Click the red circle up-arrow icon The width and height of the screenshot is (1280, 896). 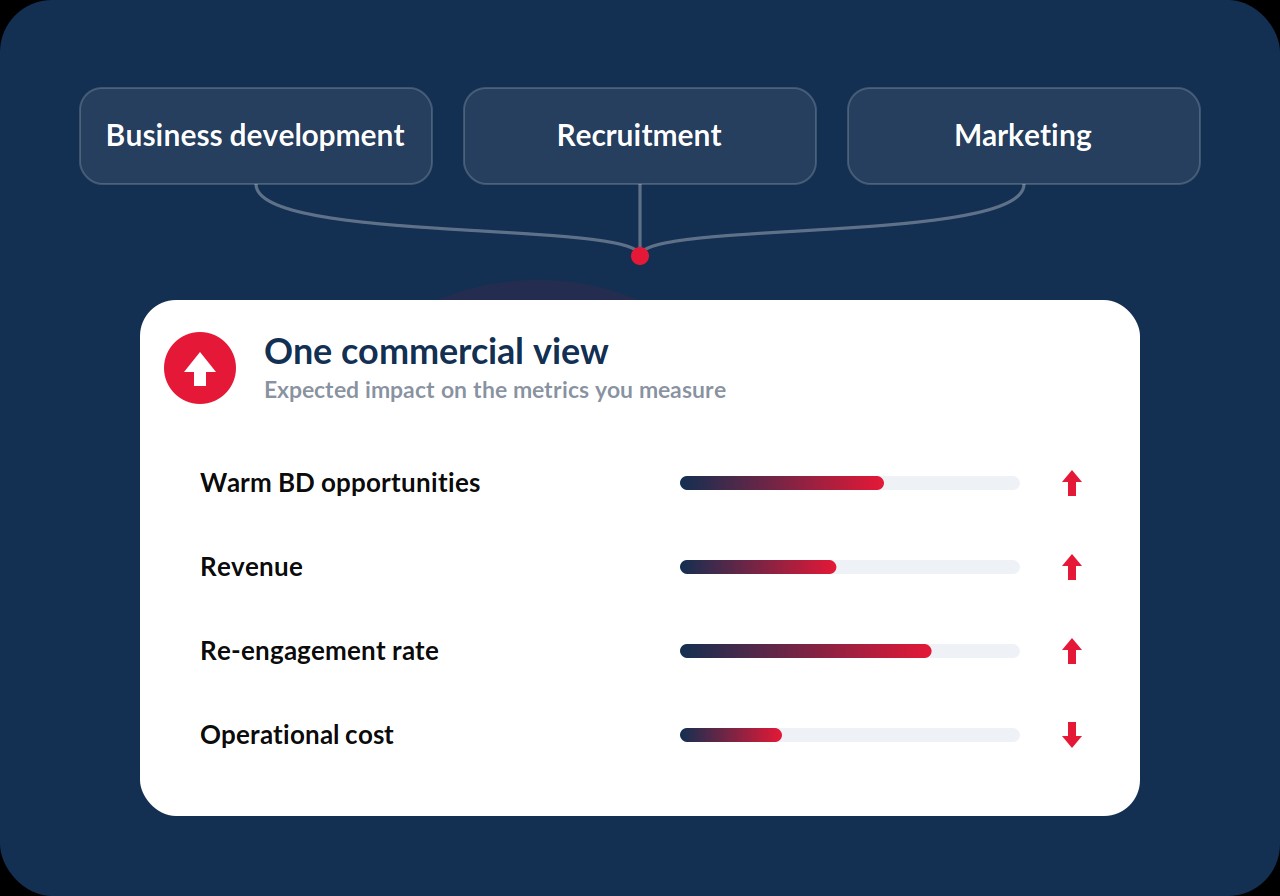click(200, 368)
